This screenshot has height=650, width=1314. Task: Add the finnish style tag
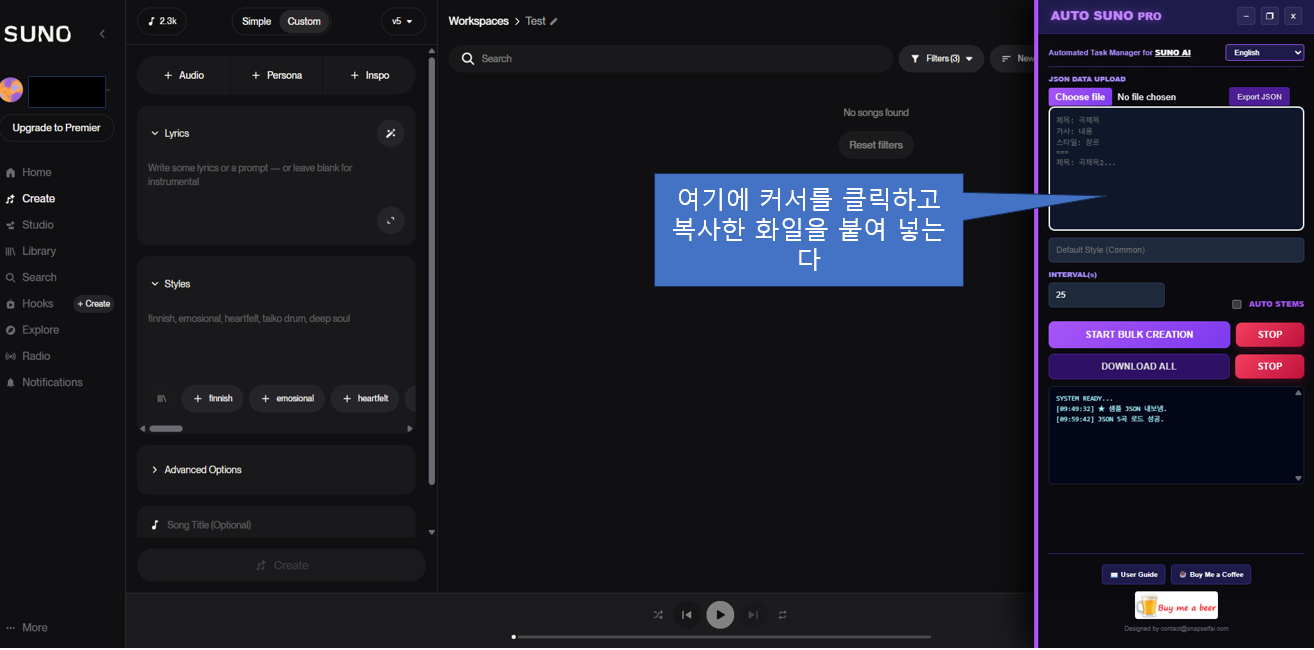coord(213,399)
